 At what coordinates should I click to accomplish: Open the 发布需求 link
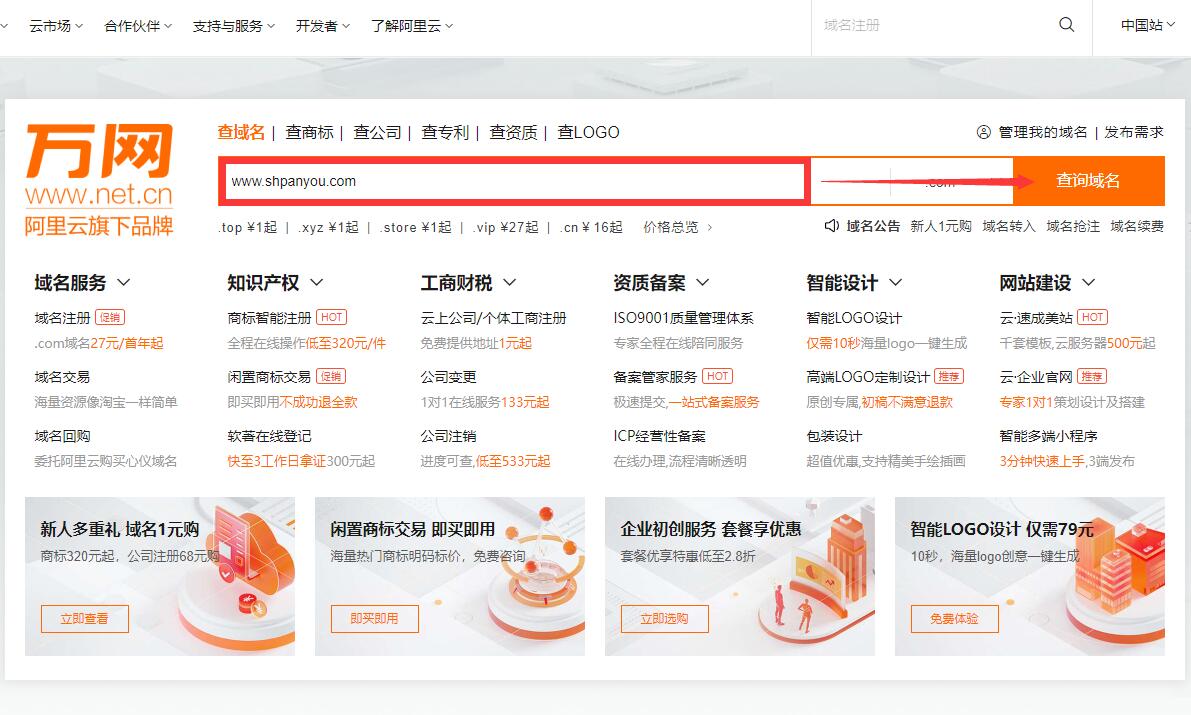(x=1134, y=132)
